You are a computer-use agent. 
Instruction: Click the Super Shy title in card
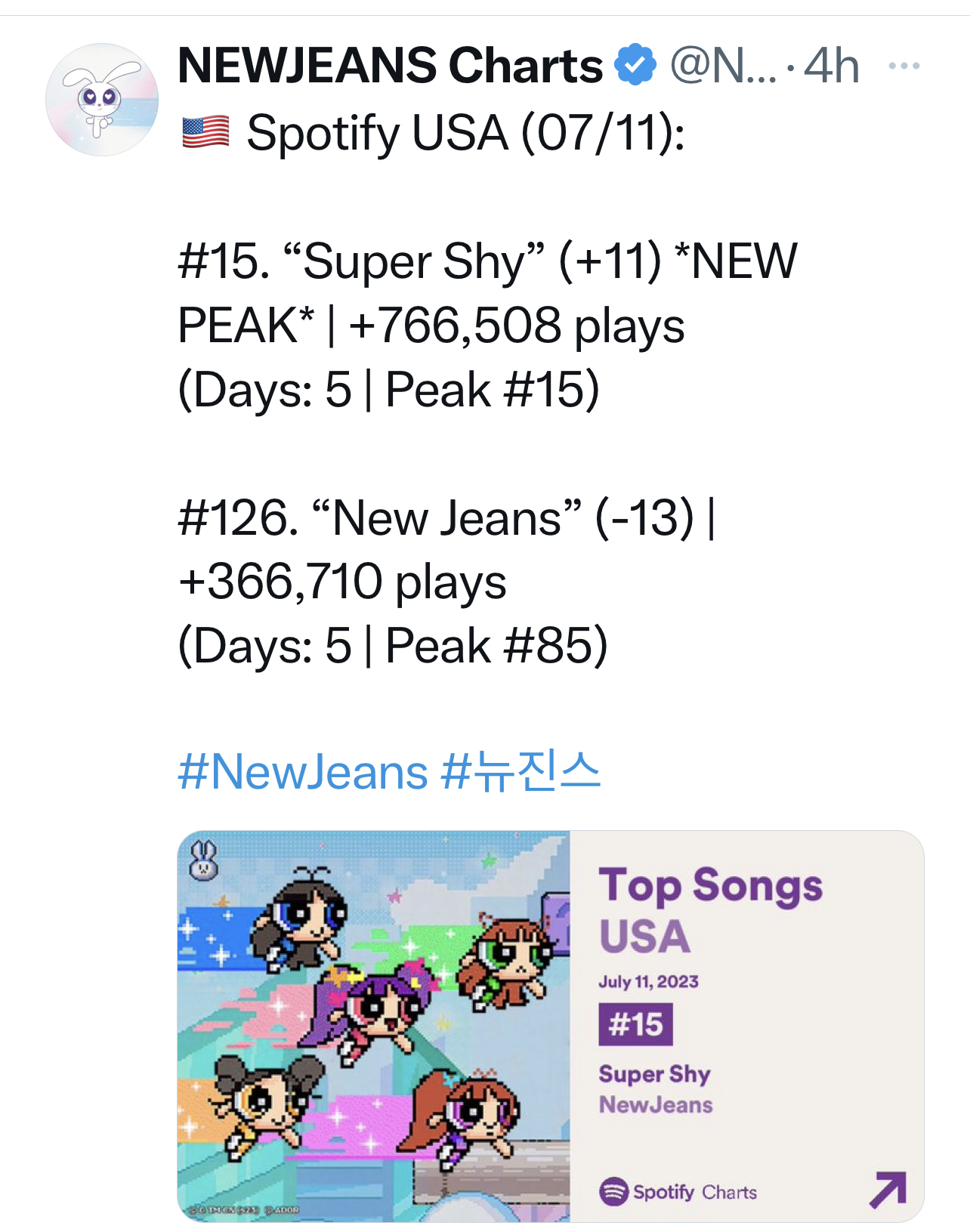click(654, 1073)
